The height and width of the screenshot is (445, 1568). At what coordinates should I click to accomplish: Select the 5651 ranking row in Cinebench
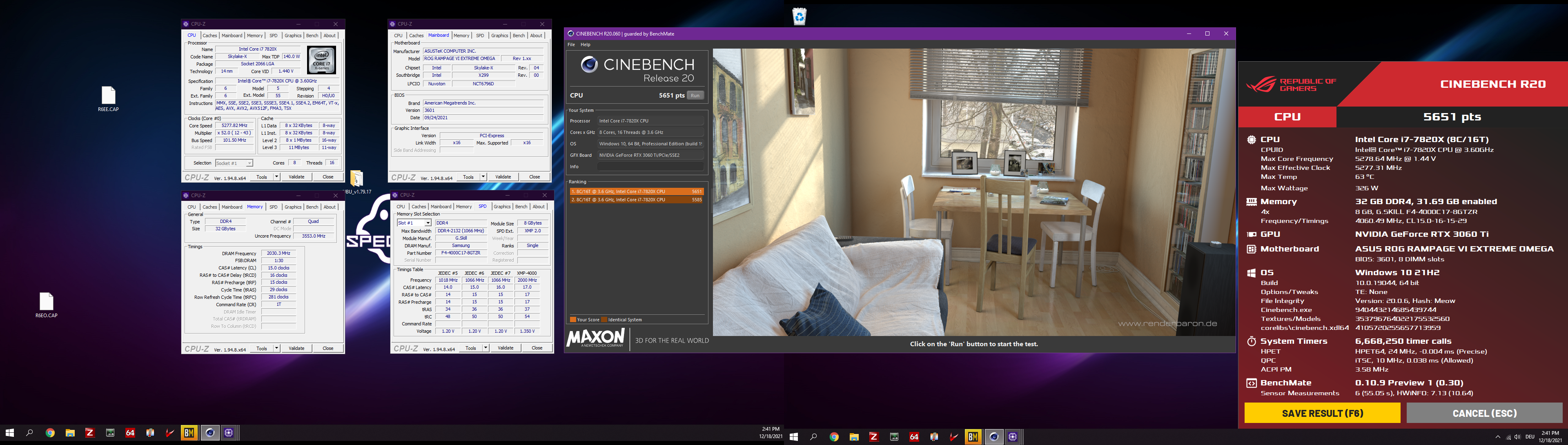pos(637,192)
